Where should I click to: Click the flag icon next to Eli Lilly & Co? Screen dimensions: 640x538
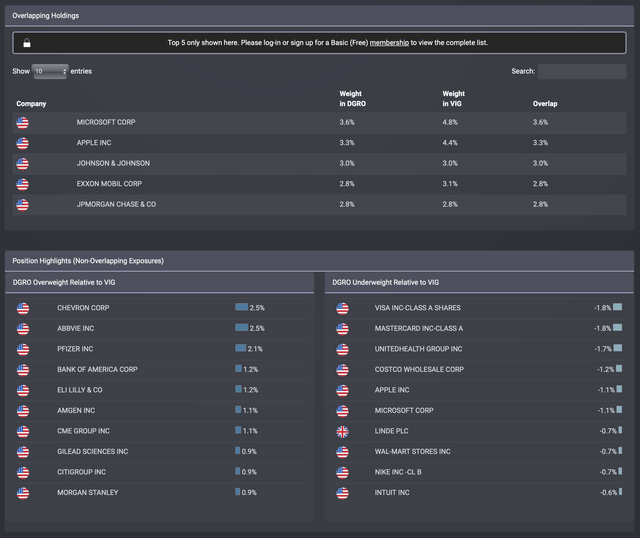23,390
